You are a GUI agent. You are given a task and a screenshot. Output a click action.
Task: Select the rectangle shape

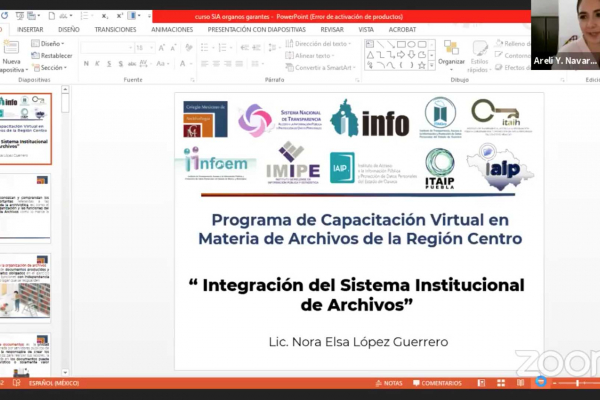click(x=401, y=44)
